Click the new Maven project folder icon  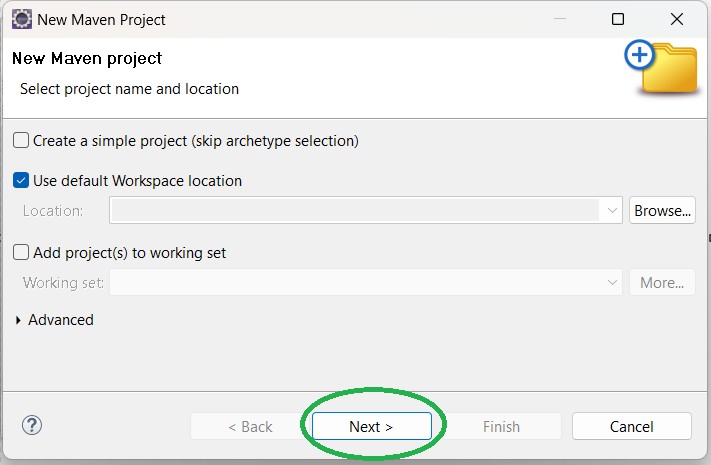(x=661, y=67)
